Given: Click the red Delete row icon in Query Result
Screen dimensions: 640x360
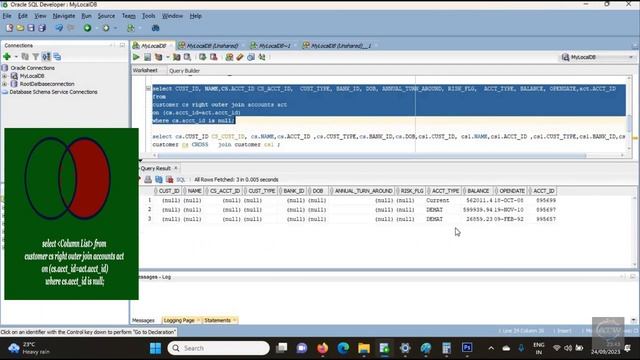Looking at the screenshot, I should click(x=169, y=180).
